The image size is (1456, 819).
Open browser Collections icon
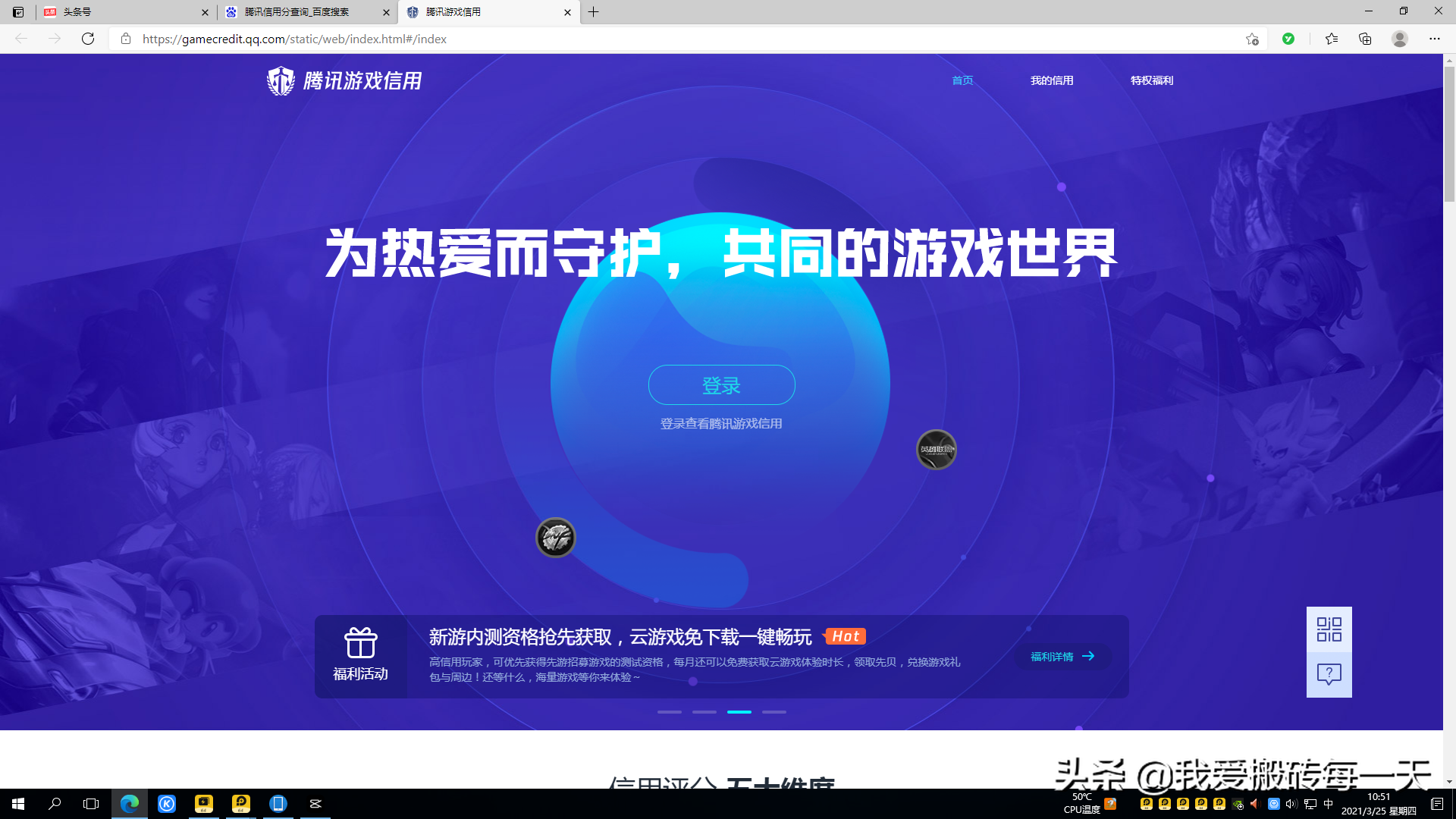[1365, 39]
